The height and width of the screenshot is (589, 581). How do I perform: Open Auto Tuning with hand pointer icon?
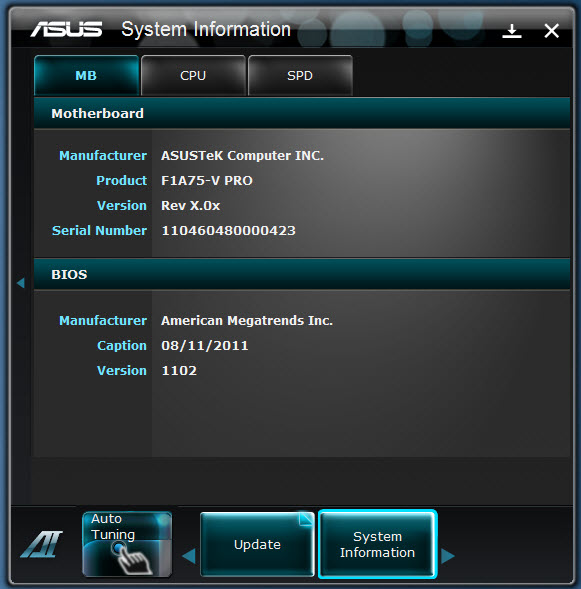tap(127, 544)
